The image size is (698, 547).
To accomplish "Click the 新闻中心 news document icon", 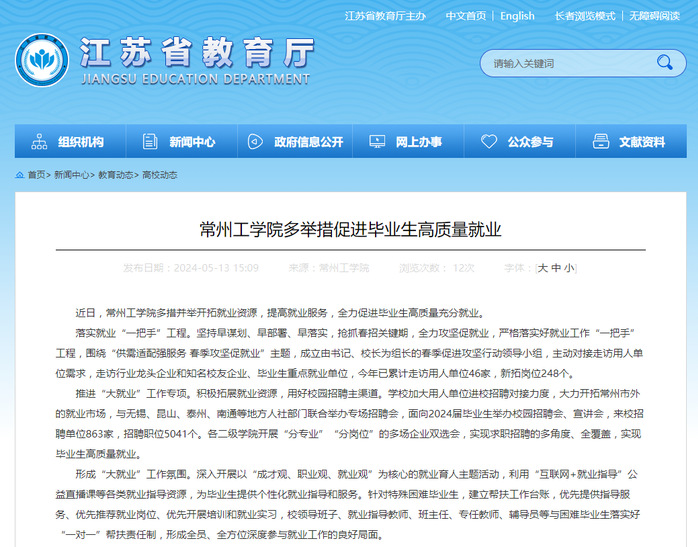I will 148,142.
